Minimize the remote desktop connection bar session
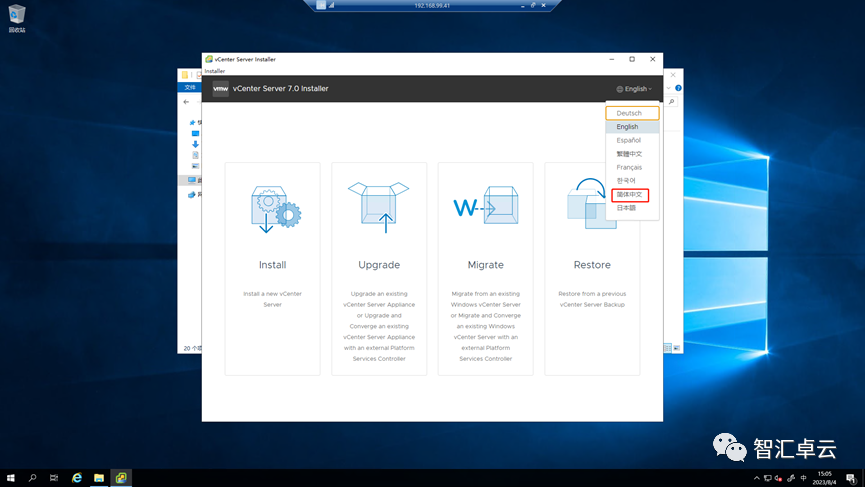This screenshot has width=865, height=487. pos(522,6)
